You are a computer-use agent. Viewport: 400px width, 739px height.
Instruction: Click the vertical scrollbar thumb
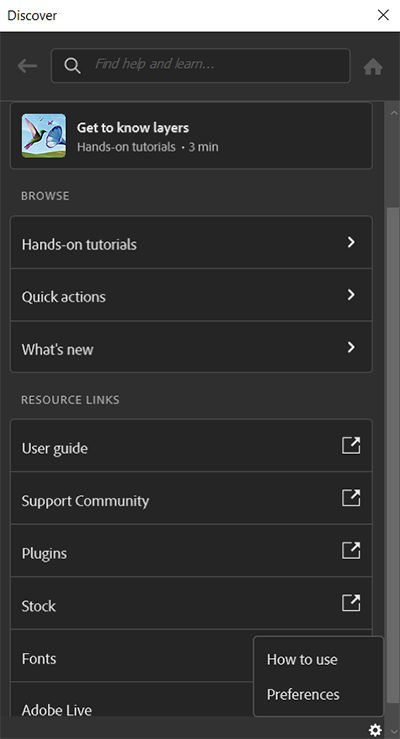[x=392, y=455]
